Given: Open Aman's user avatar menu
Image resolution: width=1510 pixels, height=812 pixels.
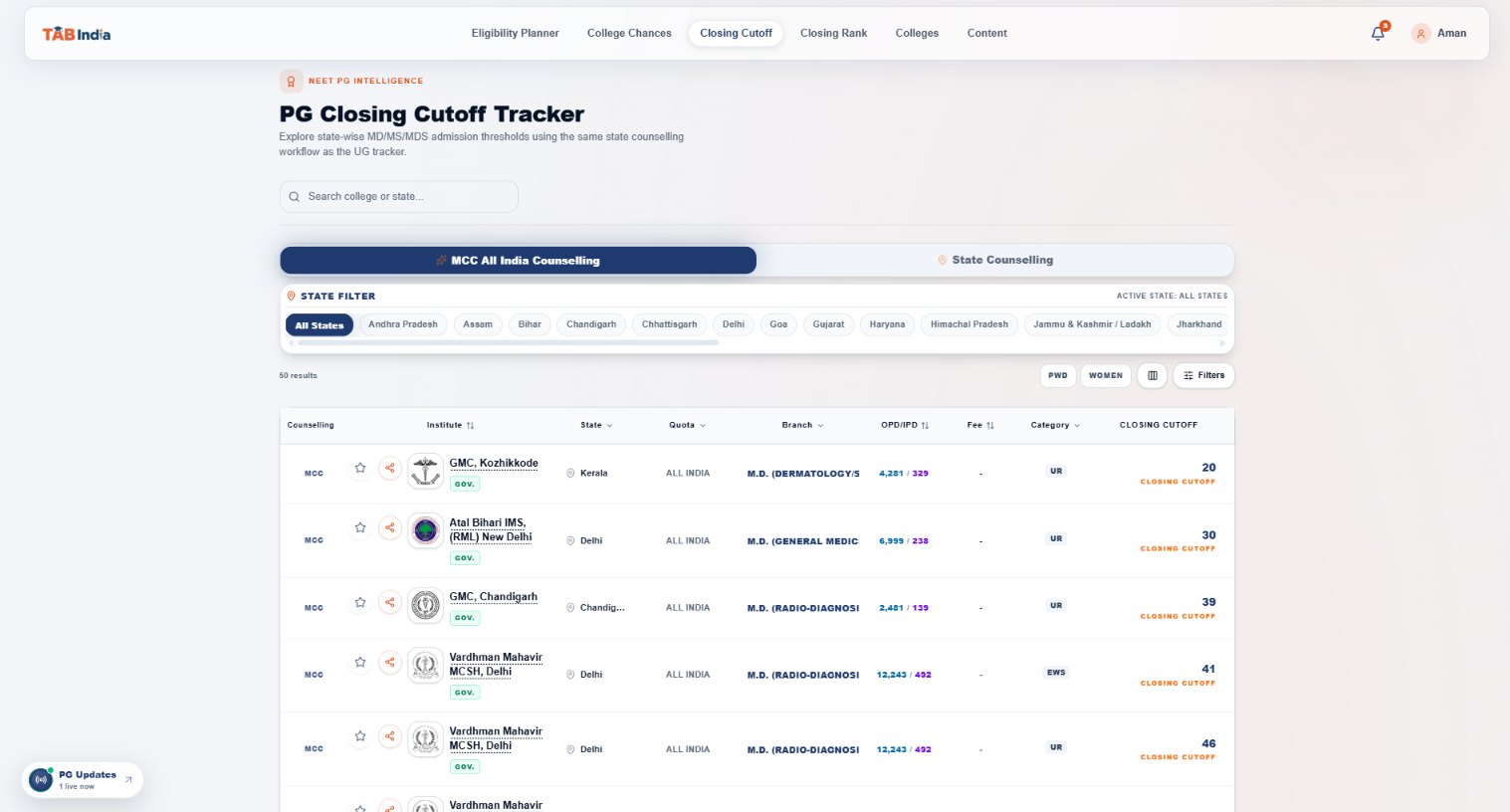Looking at the screenshot, I should click(x=1420, y=34).
